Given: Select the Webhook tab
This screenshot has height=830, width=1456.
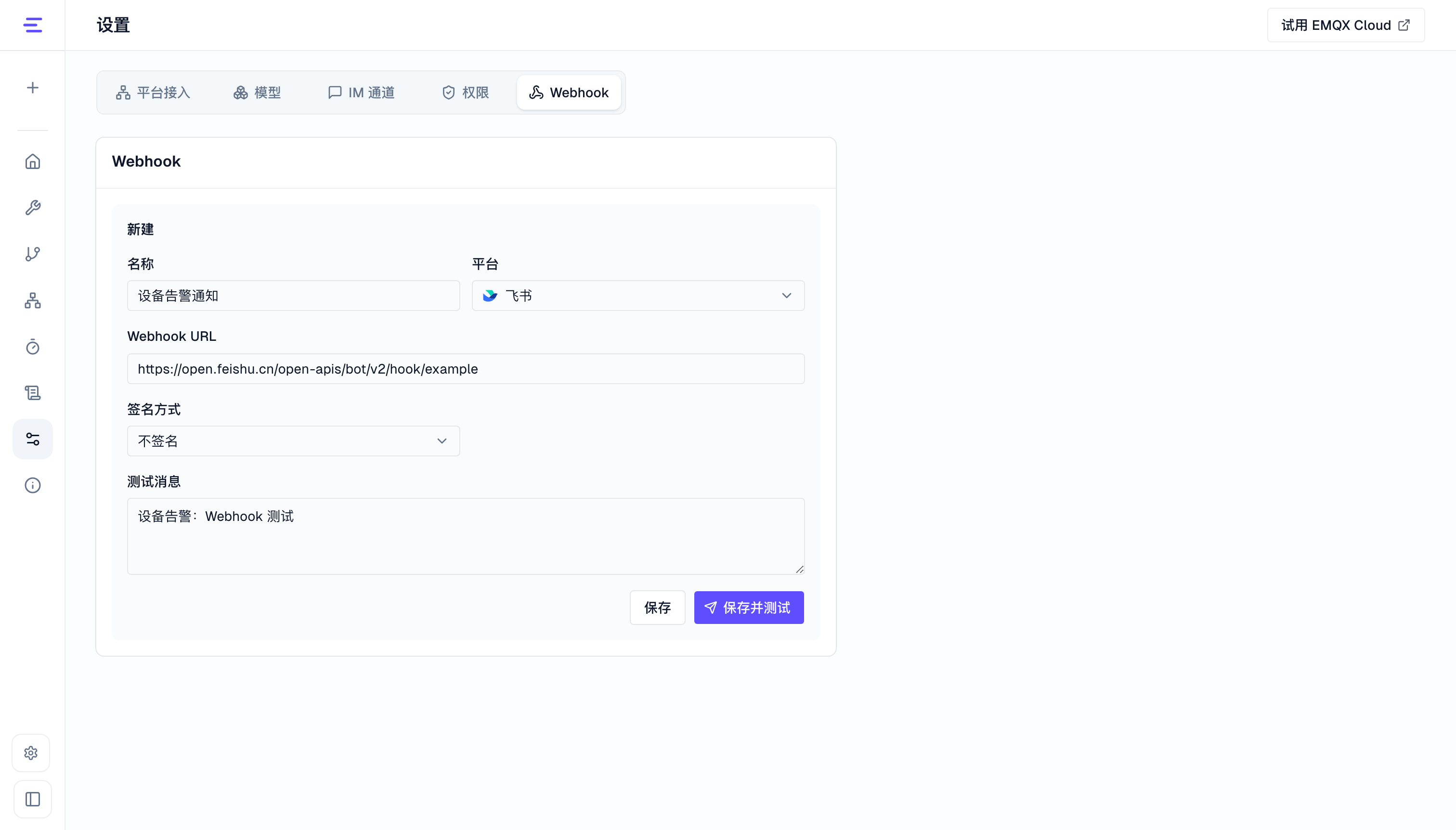Looking at the screenshot, I should click(x=569, y=92).
